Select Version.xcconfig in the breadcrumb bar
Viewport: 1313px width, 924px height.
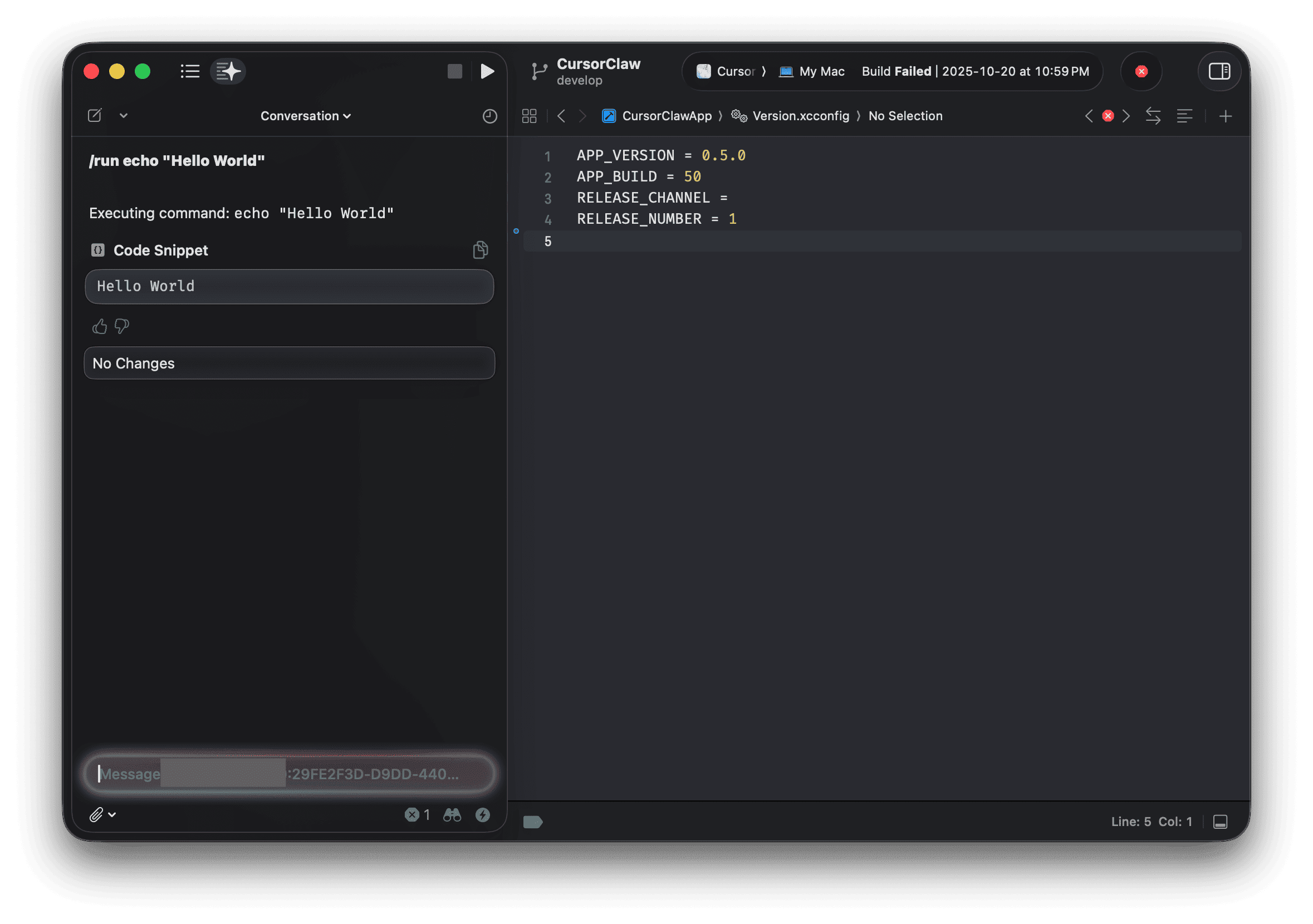[x=800, y=116]
